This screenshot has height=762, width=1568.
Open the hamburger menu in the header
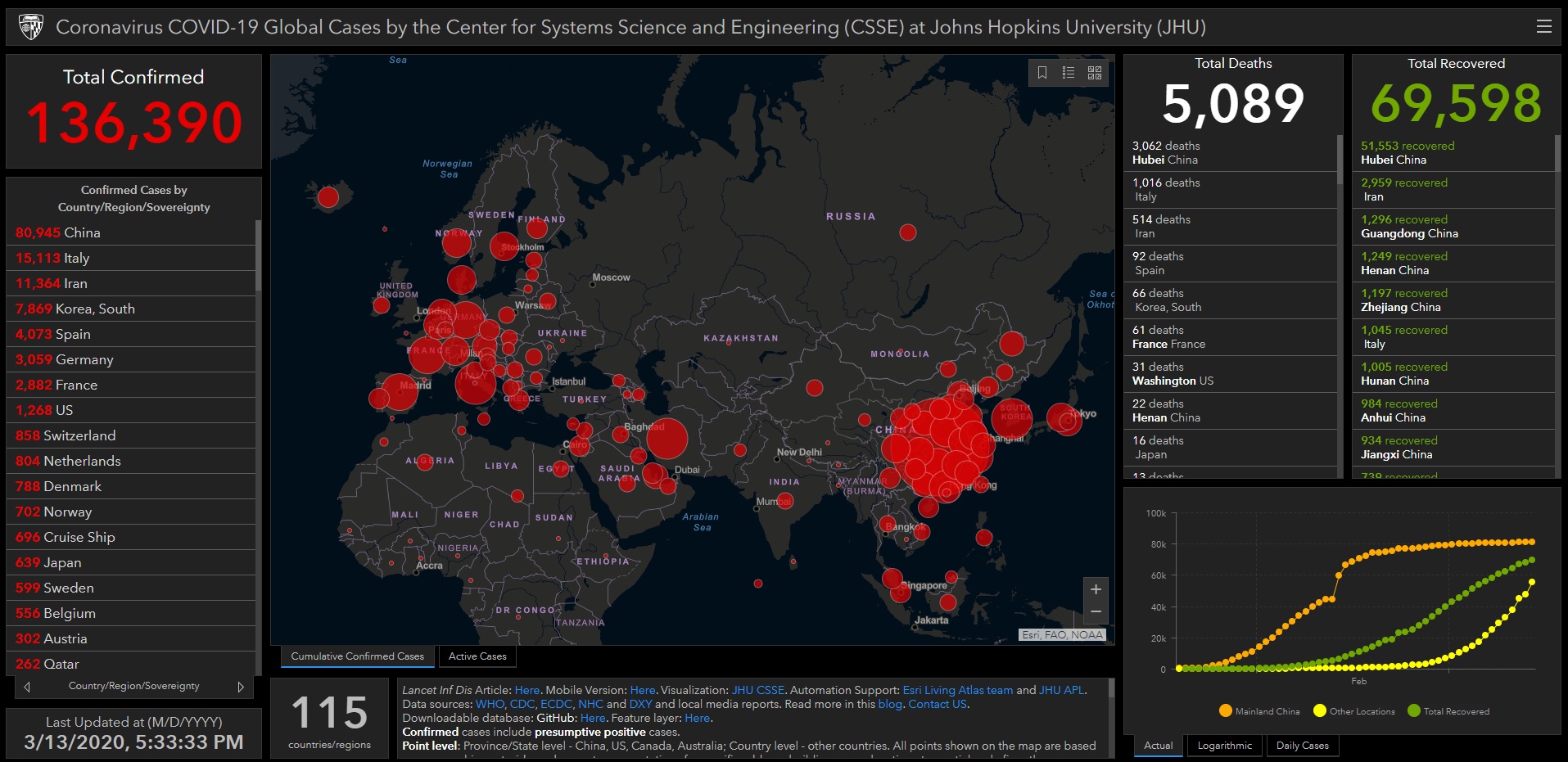tap(1543, 26)
